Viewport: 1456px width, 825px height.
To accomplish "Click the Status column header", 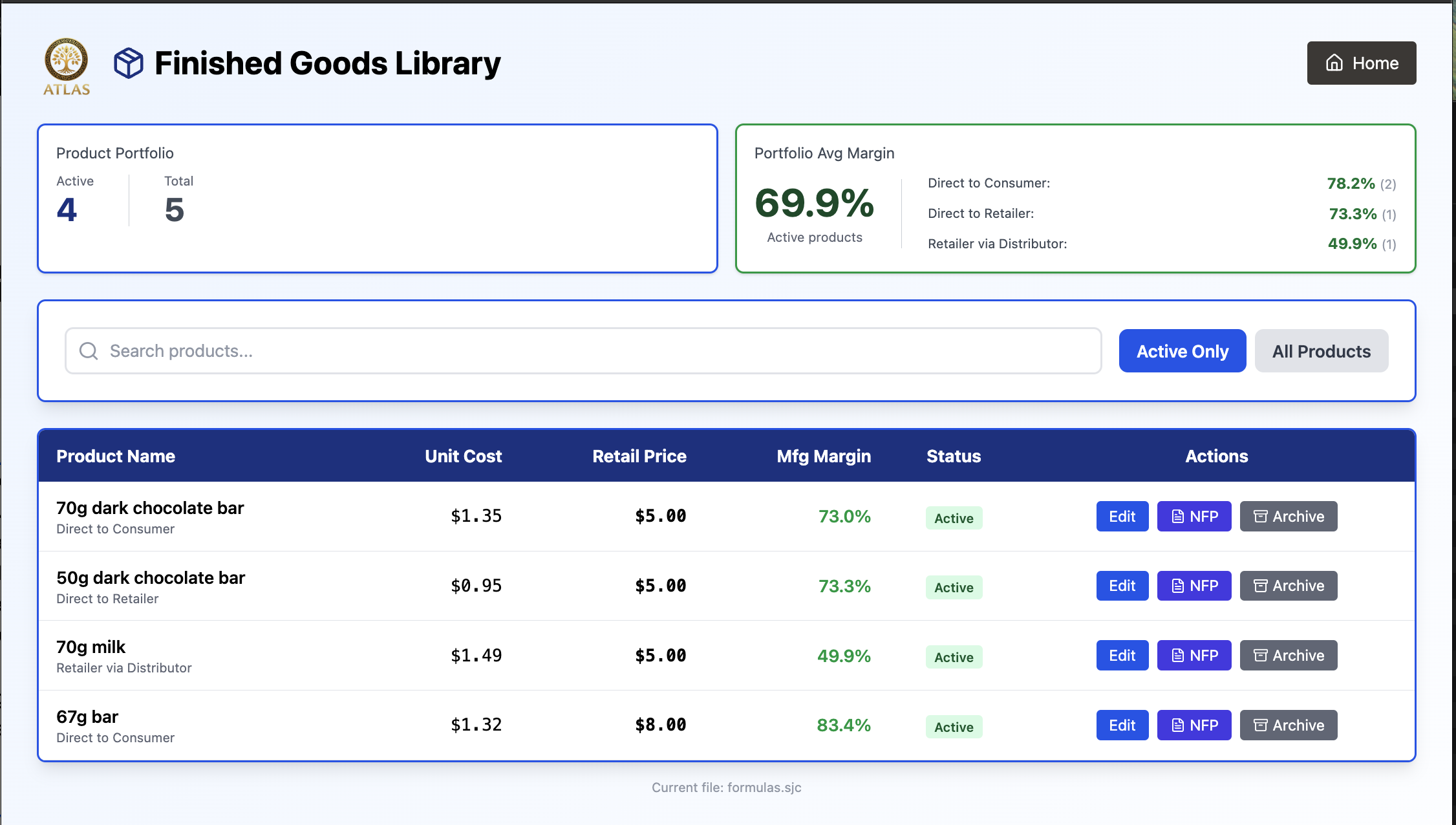I will pos(953,456).
